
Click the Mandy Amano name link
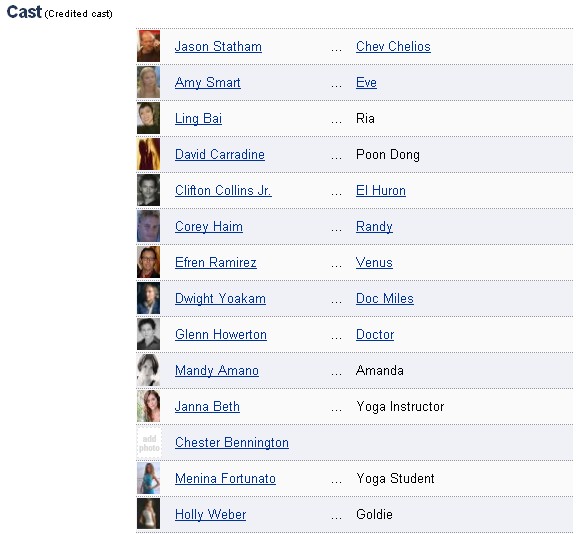pyautogui.click(x=217, y=371)
